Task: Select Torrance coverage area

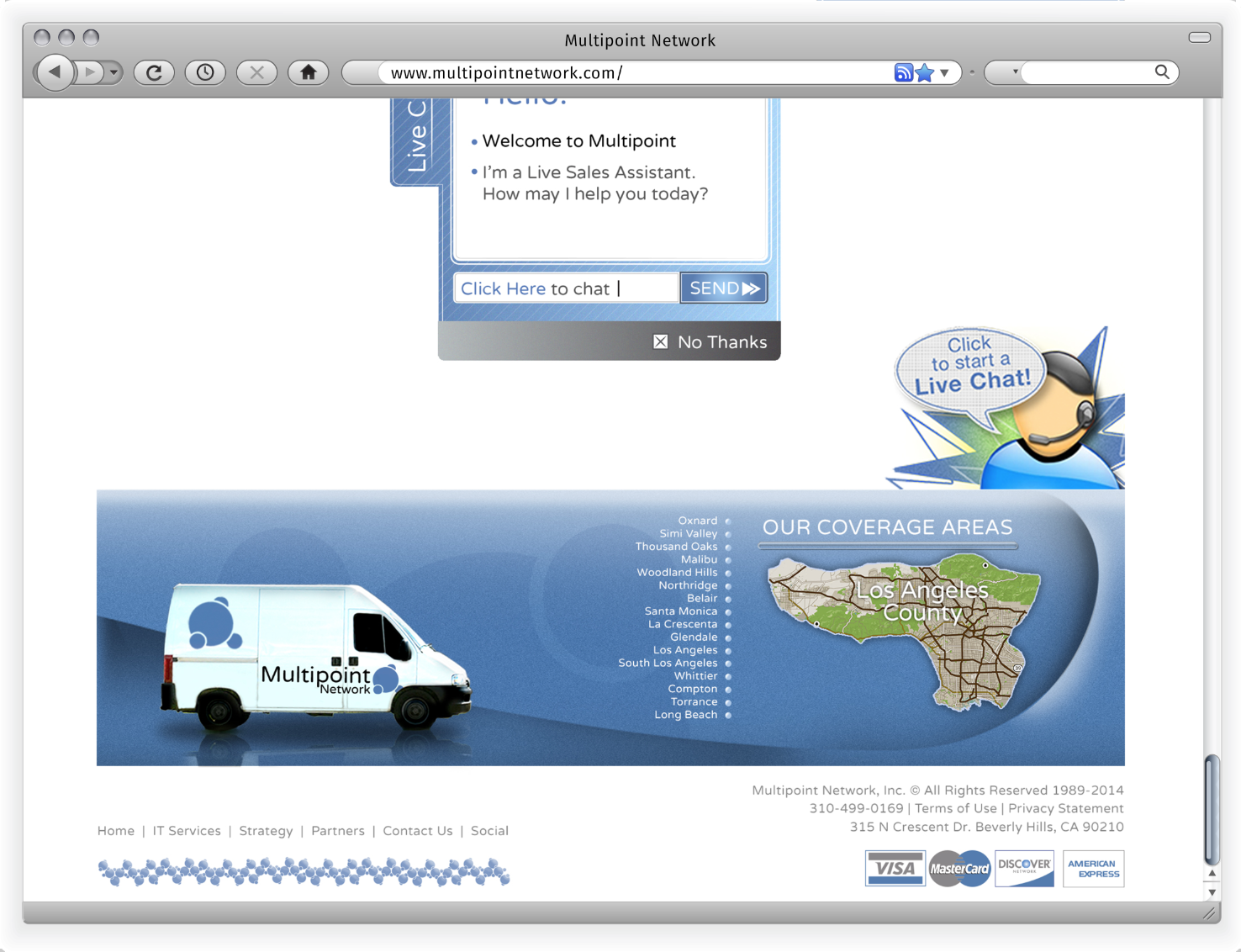Action: pyautogui.click(x=694, y=701)
